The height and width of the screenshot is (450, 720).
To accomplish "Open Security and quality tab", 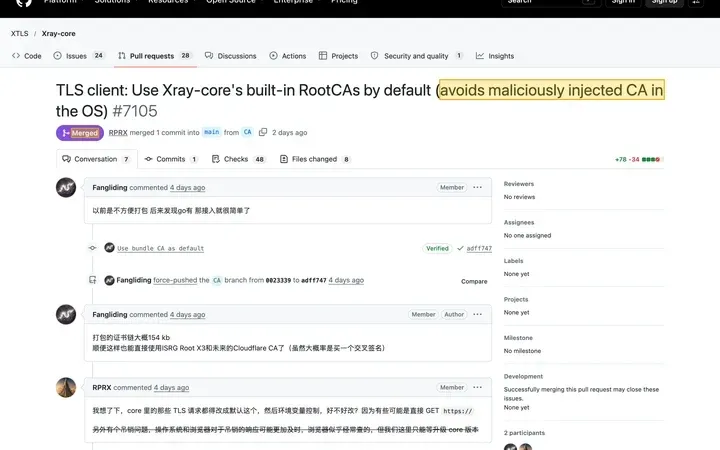I will pos(416,56).
